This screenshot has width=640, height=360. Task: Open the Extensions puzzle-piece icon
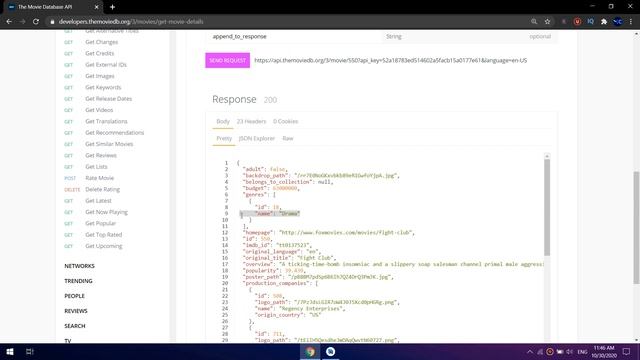coord(604,22)
